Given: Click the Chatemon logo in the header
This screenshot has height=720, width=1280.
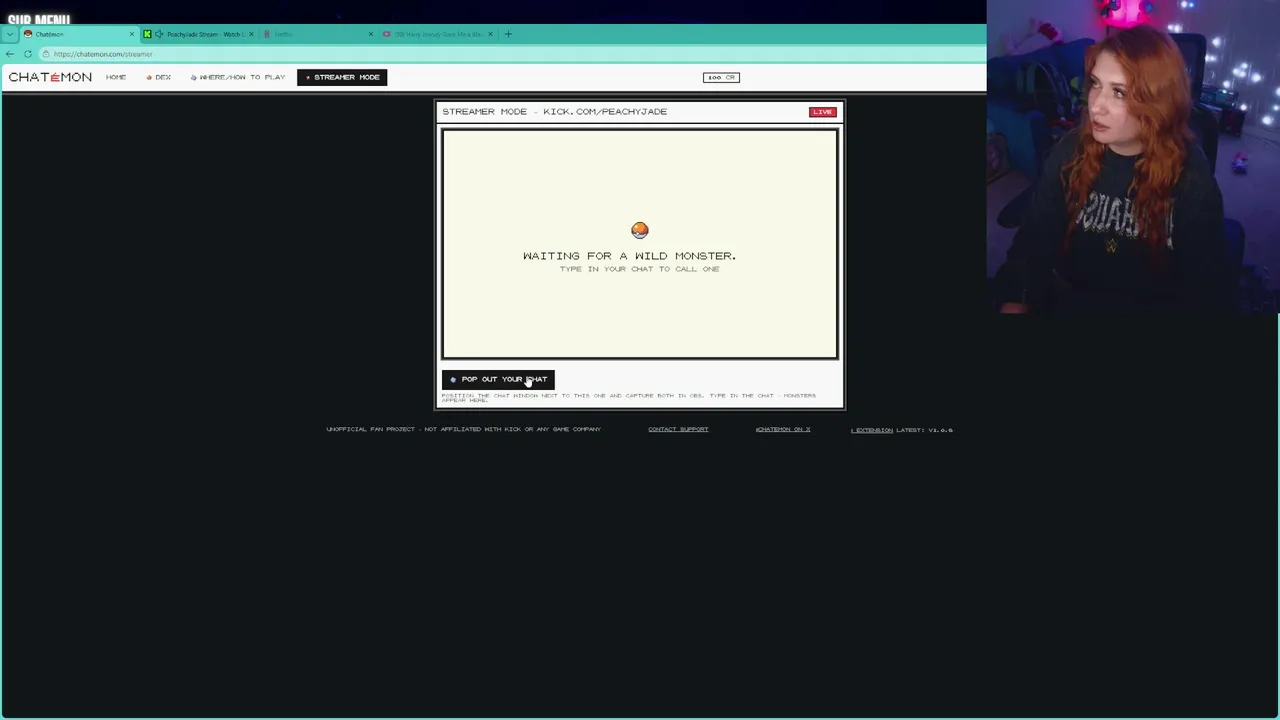Looking at the screenshot, I should tap(50, 77).
